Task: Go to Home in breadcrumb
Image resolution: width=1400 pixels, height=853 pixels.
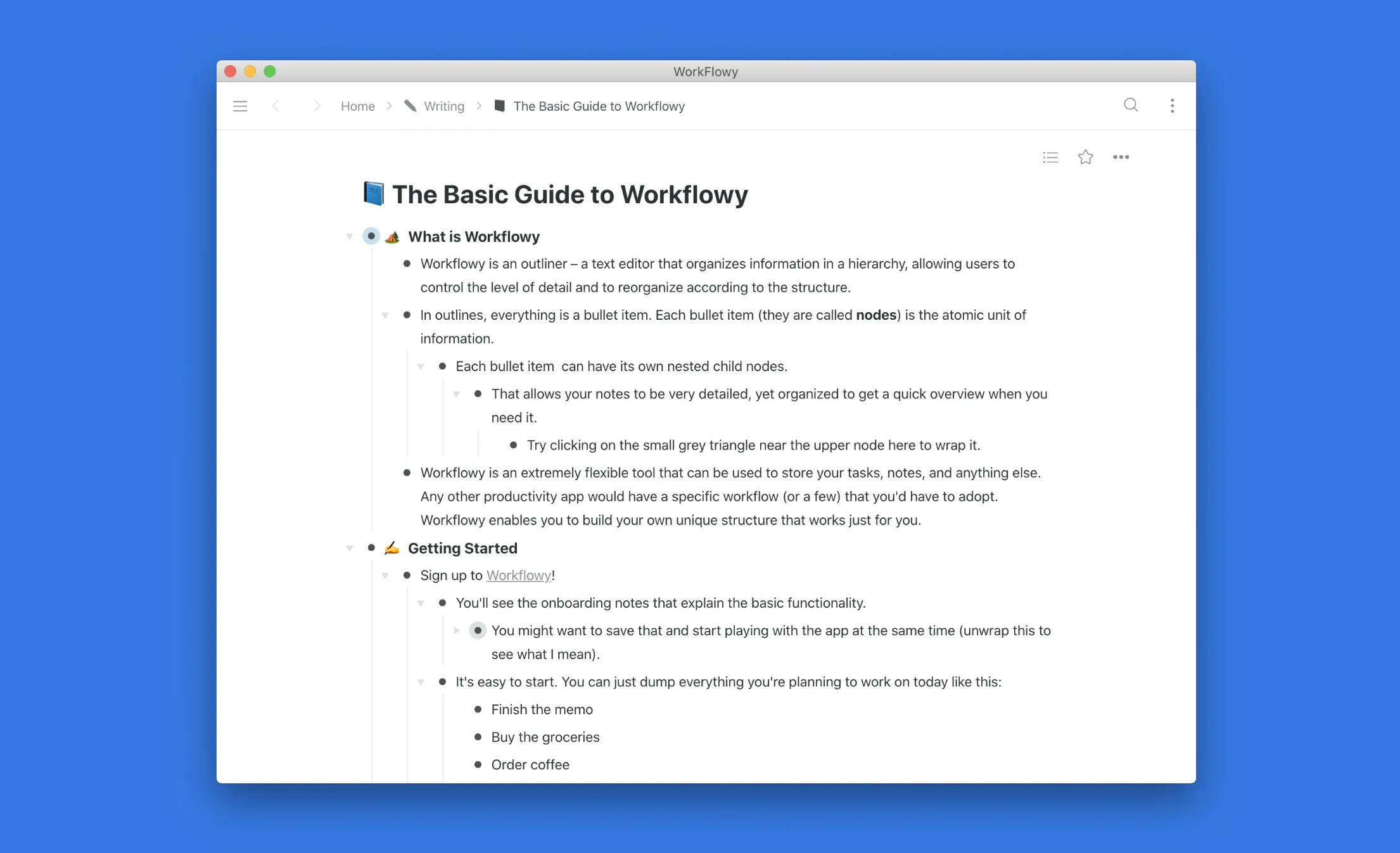Action: click(358, 106)
